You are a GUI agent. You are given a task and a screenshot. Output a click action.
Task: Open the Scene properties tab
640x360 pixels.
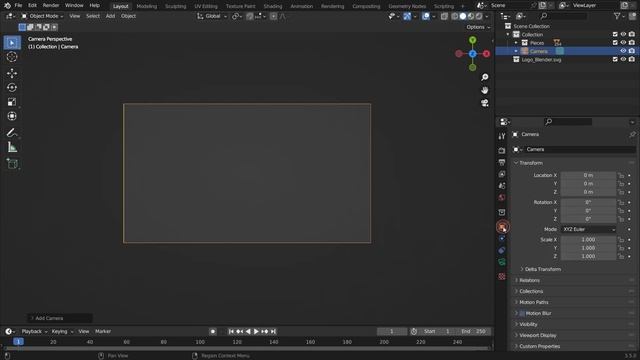(502, 186)
